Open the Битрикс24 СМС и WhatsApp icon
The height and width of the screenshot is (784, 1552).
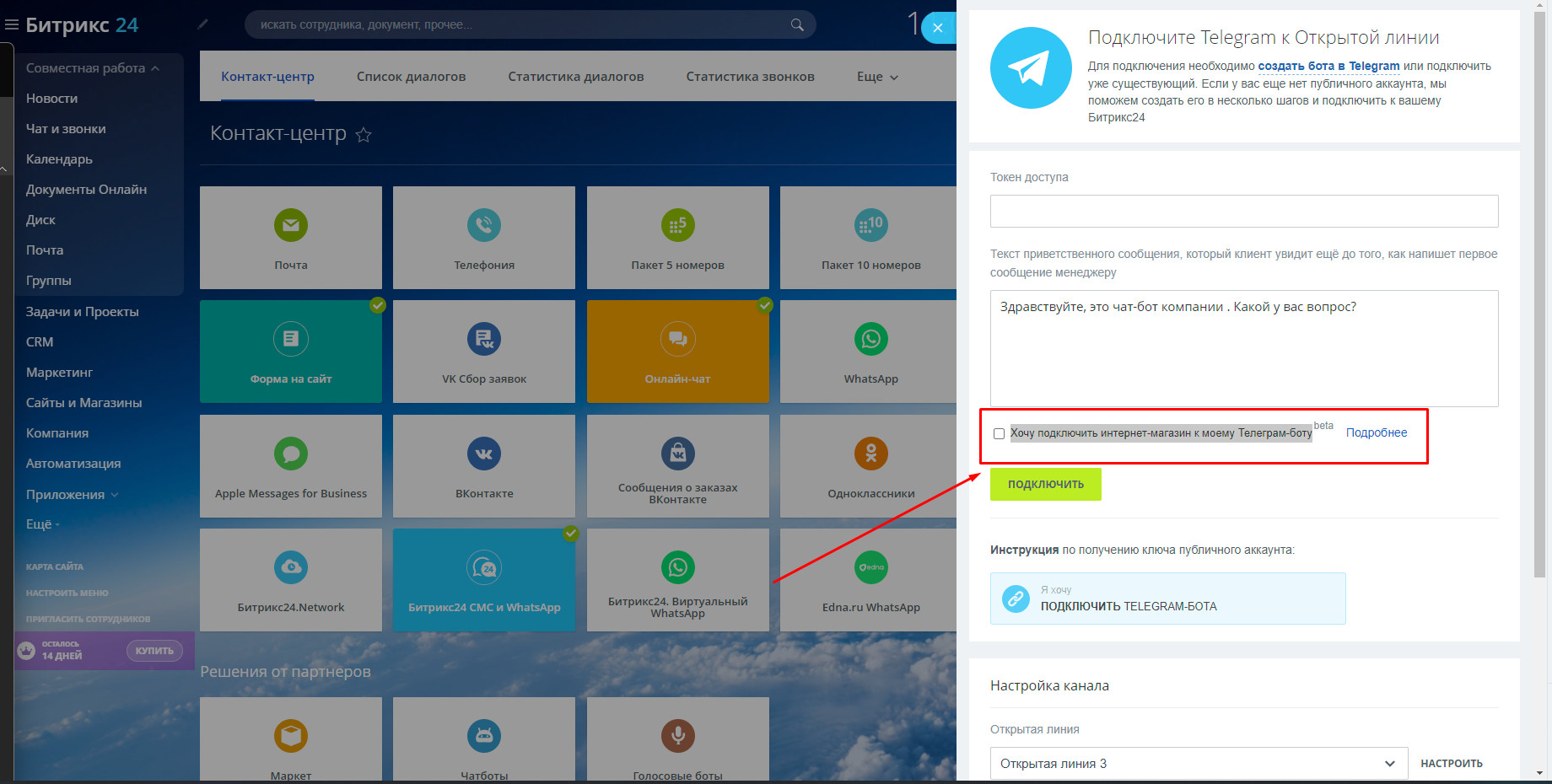click(x=484, y=567)
